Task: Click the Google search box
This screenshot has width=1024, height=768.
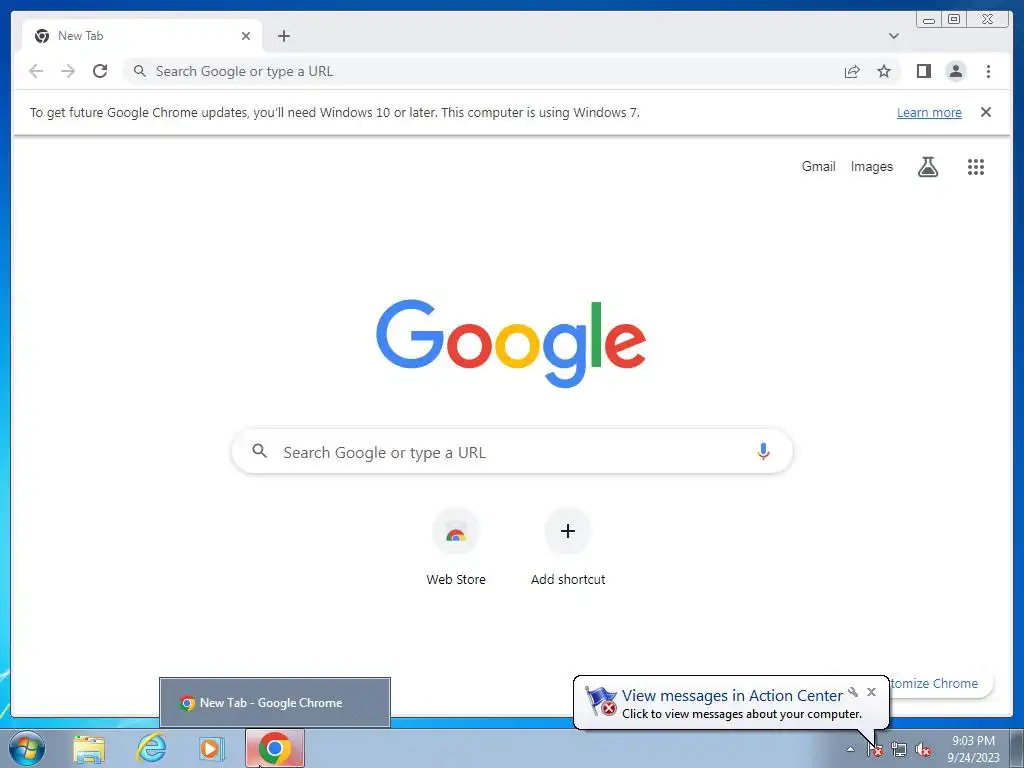Action: pos(512,451)
